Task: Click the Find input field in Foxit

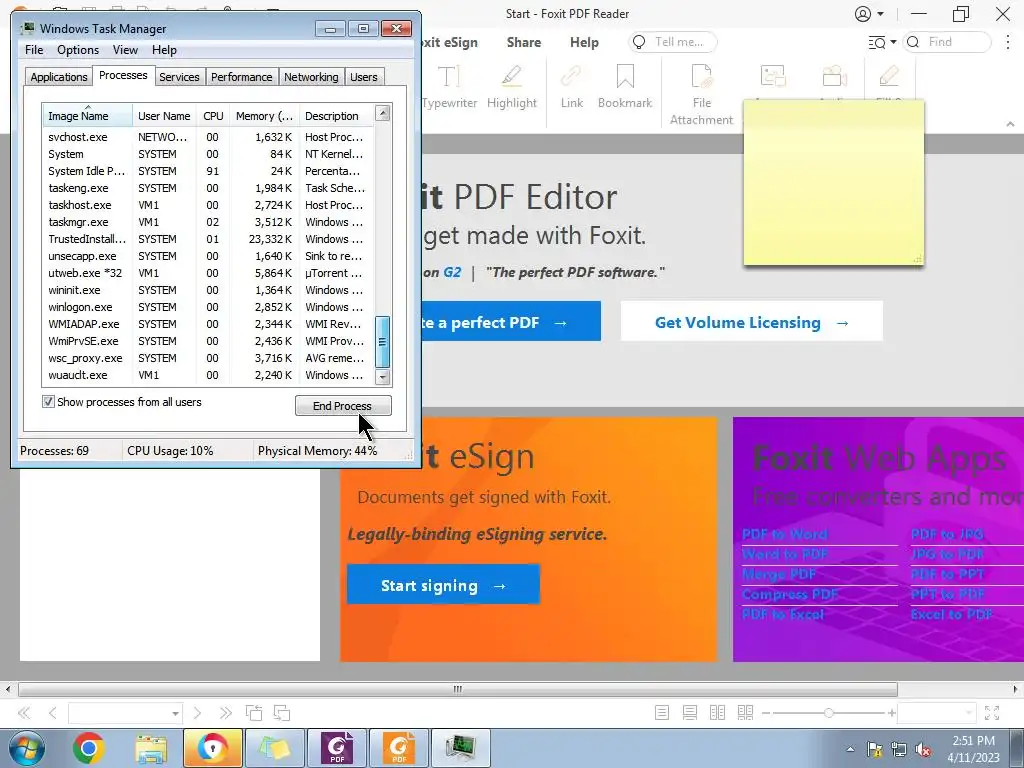Action: click(947, 42)
